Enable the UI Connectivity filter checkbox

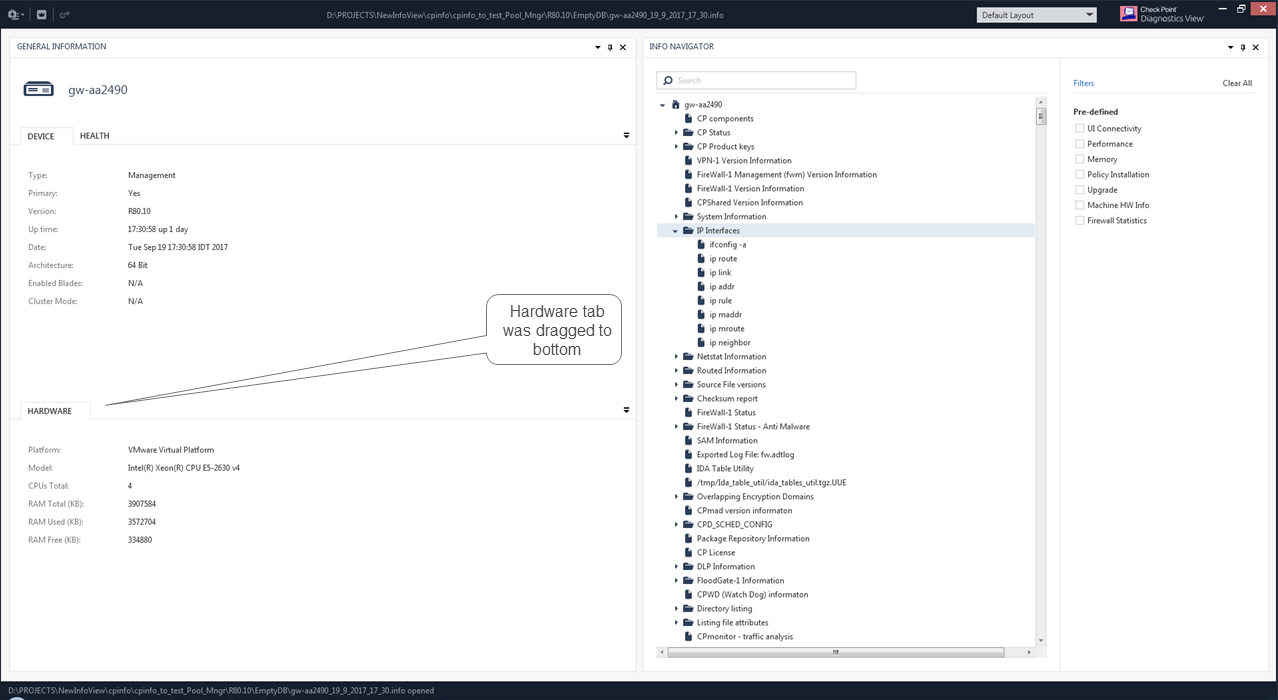coord(1079,128)
